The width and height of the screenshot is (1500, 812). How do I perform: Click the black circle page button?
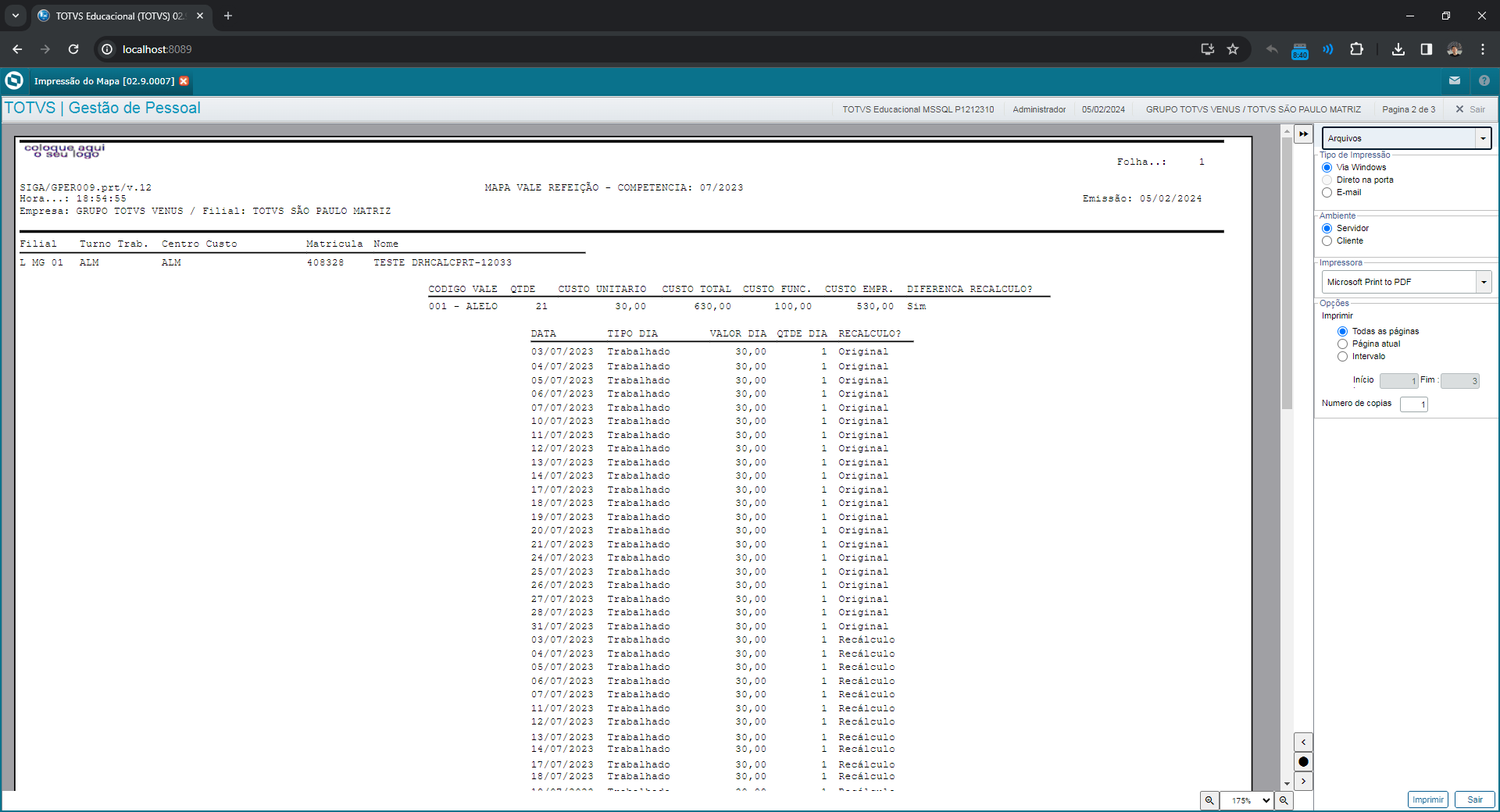pyautogui.click(x=1303, y=762)
